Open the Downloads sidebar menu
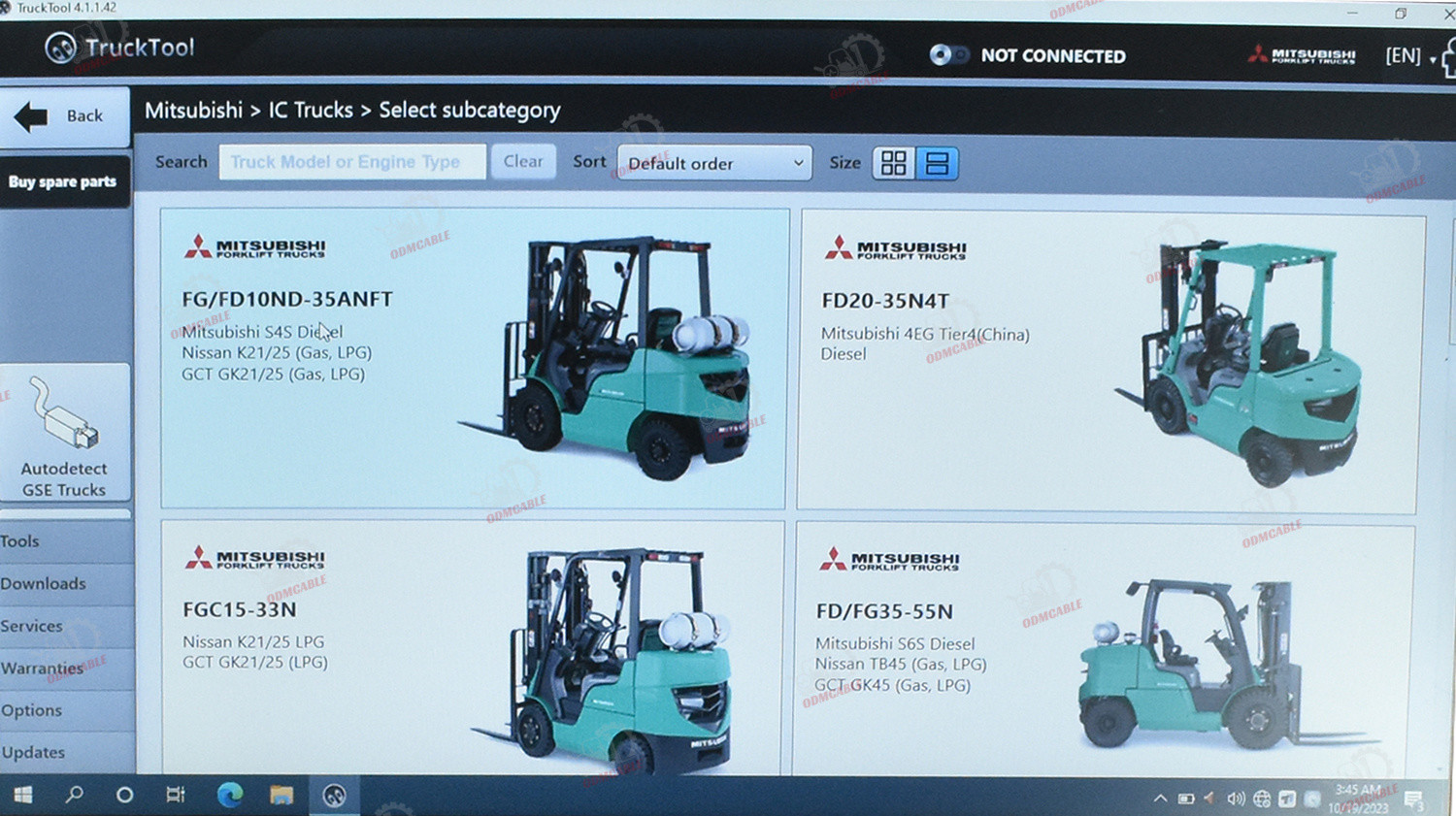Viewport: 1456px width, 816px height. 66,584
